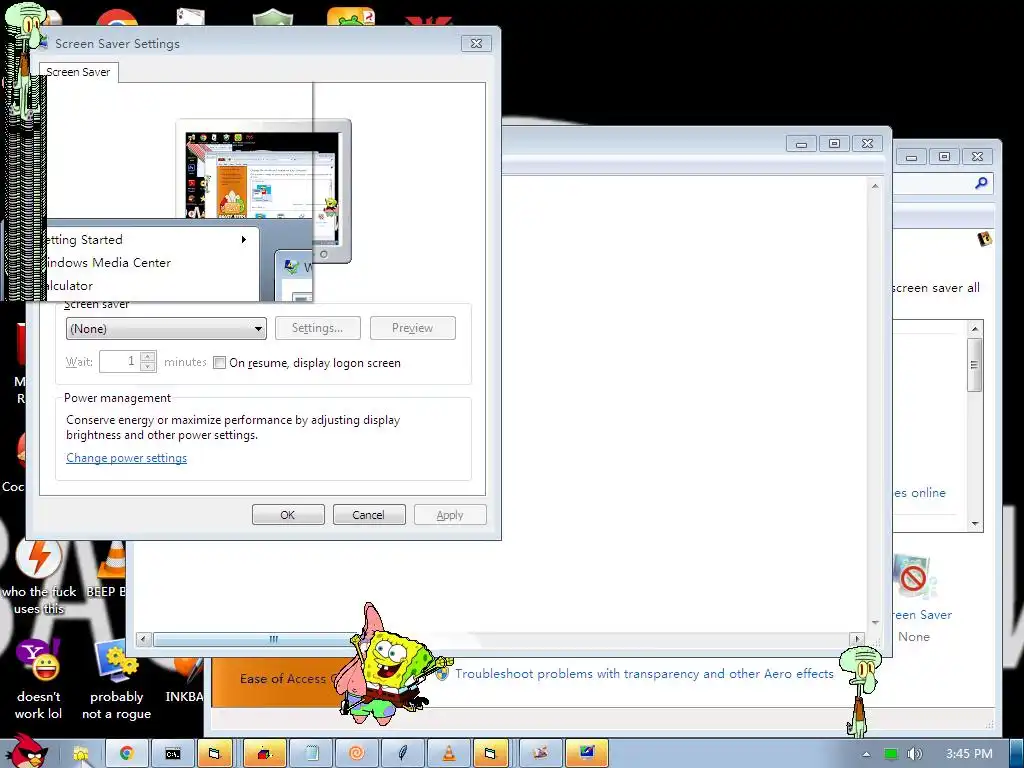Open the Yahoo 'doesn't work lol' desktop icon

(x=39, y=679)
